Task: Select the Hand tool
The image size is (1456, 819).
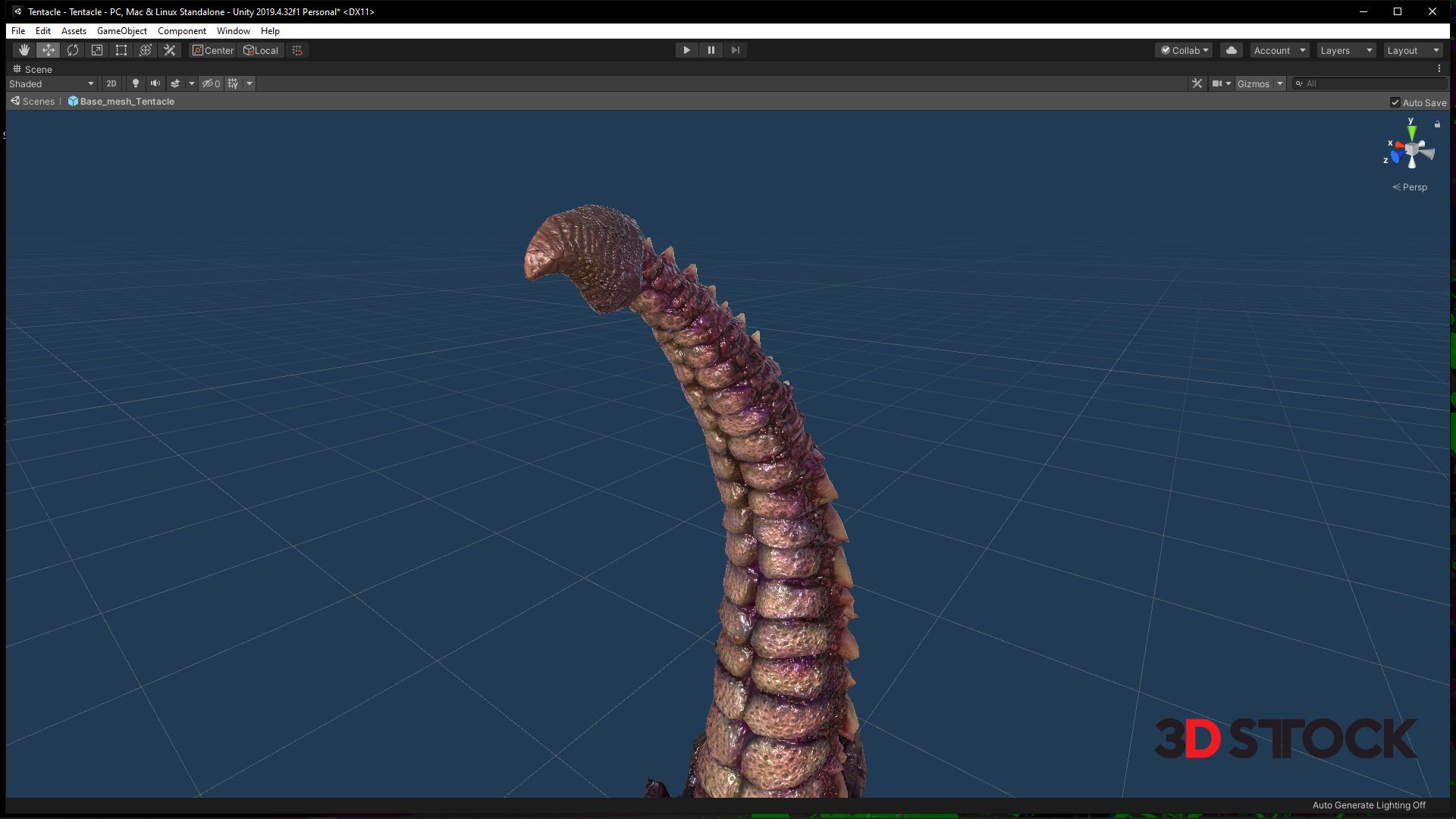Action: click(x=24, y=50)
